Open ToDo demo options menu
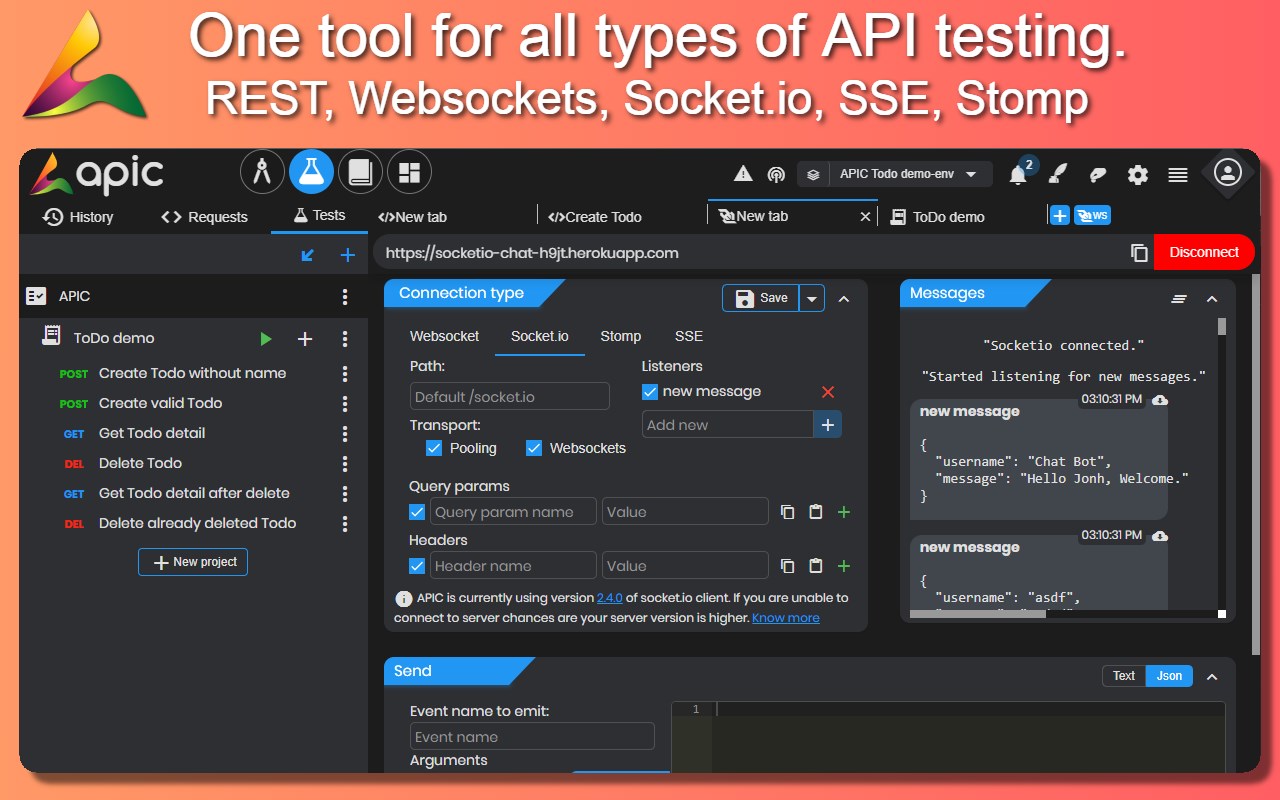The height and width of the screenshot is (800, 1280). click(x=345, y=339)
